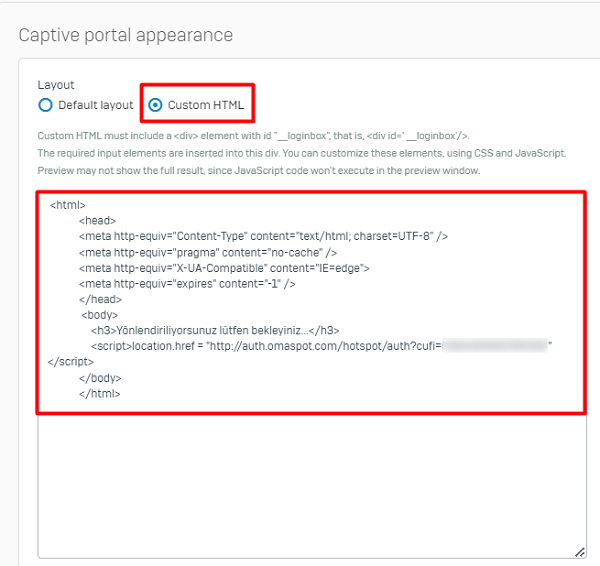Click the opening <html> tag line
This screenshot has height=566, width=600.
[67, 205]
